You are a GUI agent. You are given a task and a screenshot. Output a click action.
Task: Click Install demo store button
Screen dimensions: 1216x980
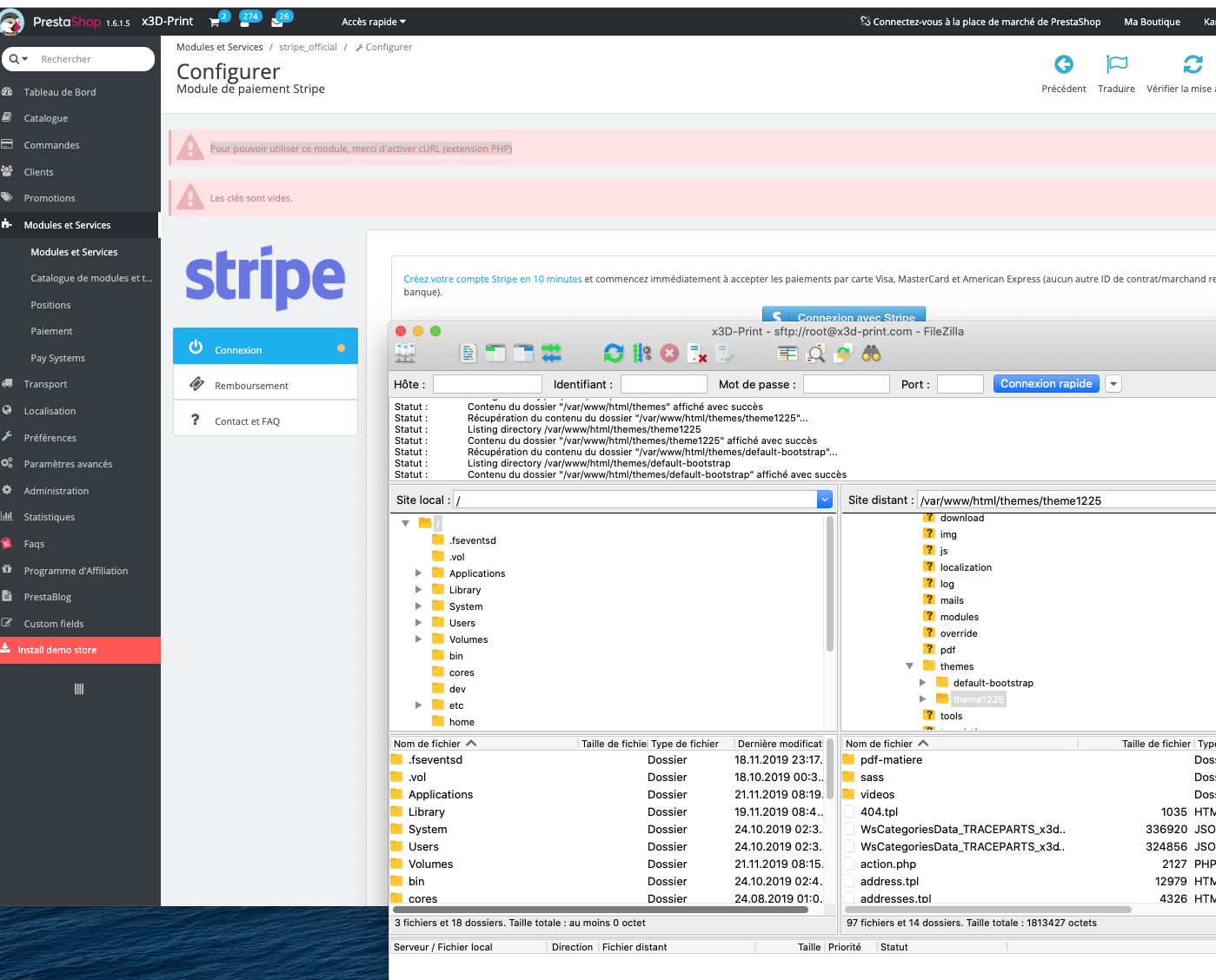tap(80, 650)
